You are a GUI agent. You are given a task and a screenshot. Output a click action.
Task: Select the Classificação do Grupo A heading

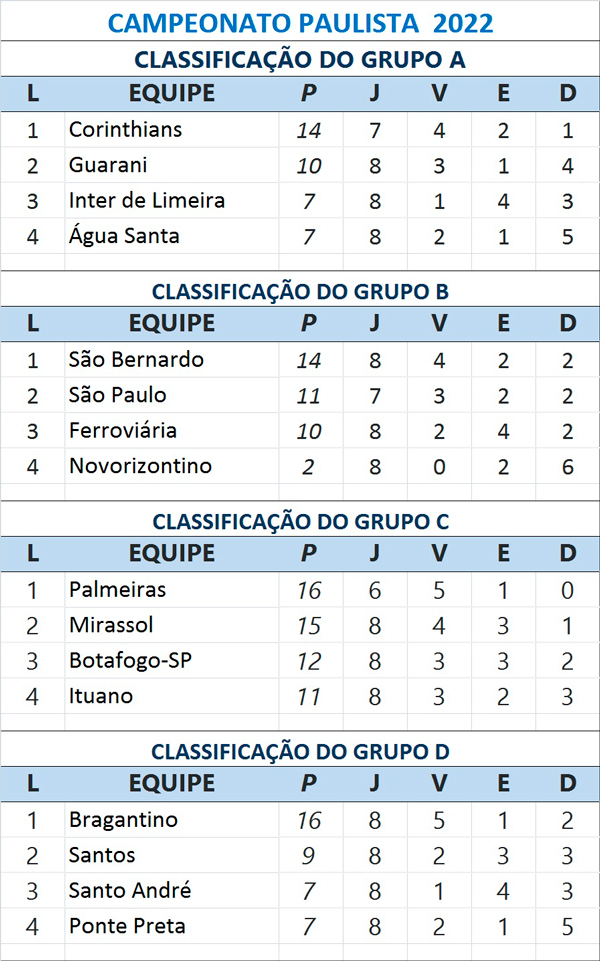pos(300,59)
